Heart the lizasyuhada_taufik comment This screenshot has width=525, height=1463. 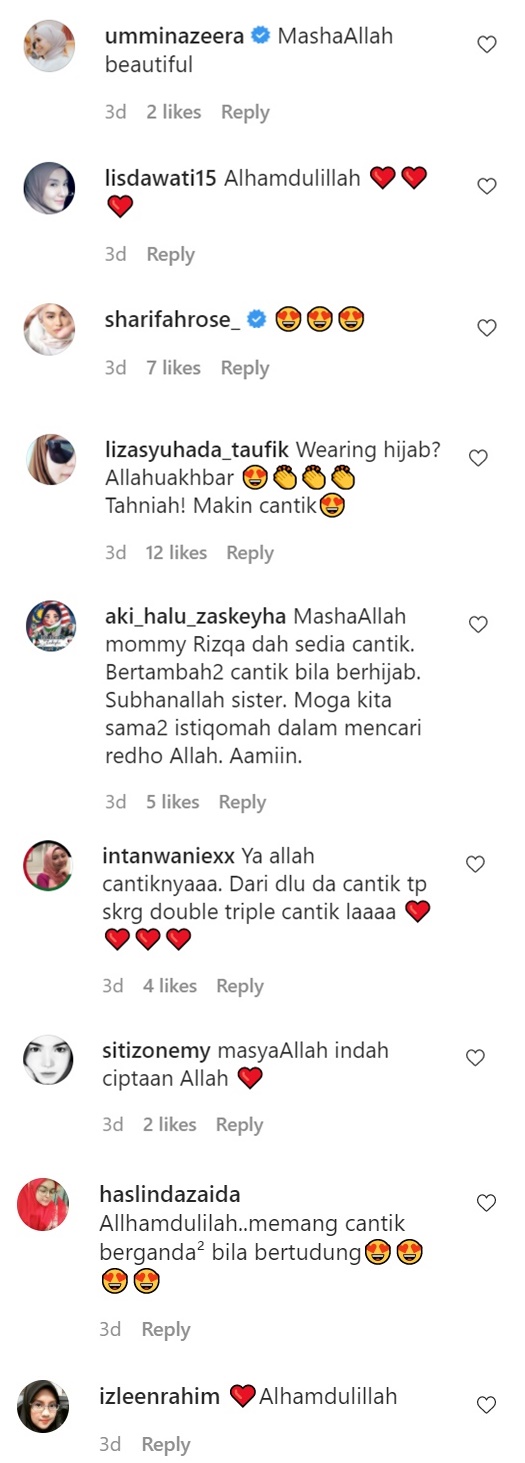click(478, 458)
